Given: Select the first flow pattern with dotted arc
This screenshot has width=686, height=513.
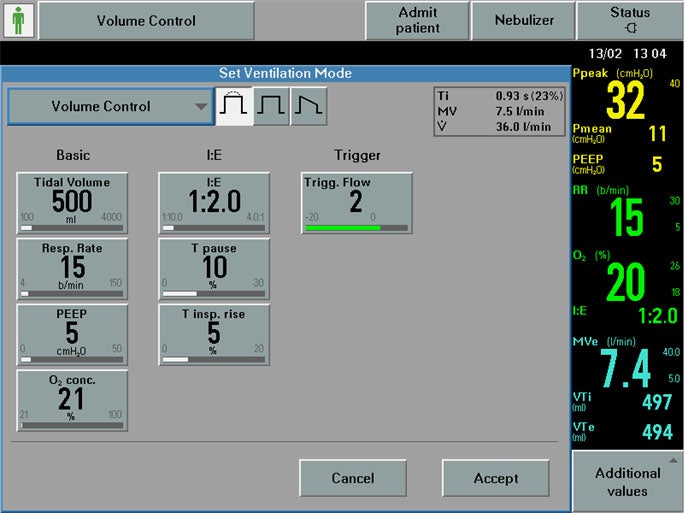Looking at the screenshot, I should 234,107.
